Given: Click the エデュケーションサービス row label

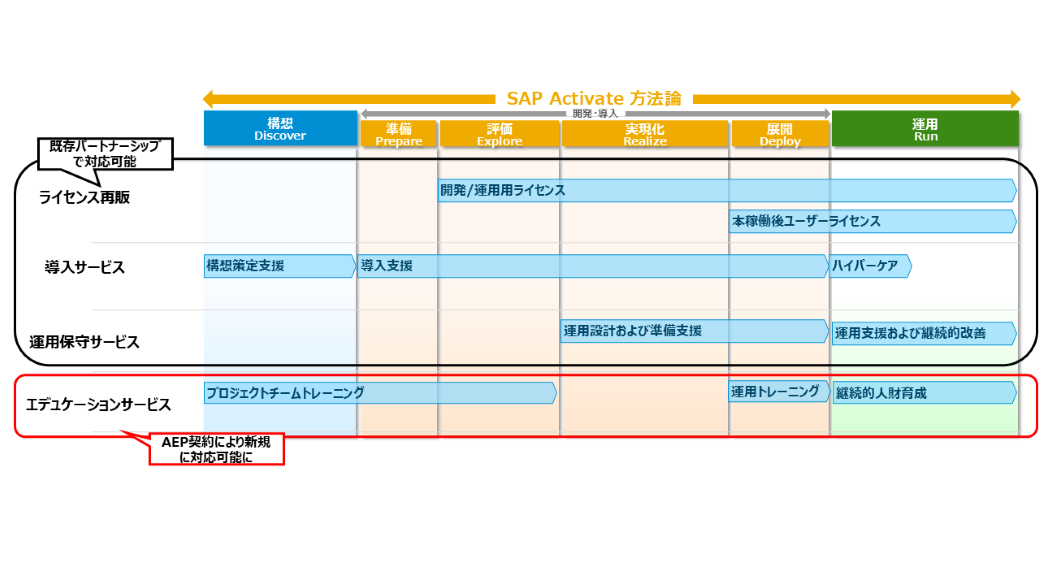Looking at the screenshot, I should pyautogui.click(x=98, y=405).
